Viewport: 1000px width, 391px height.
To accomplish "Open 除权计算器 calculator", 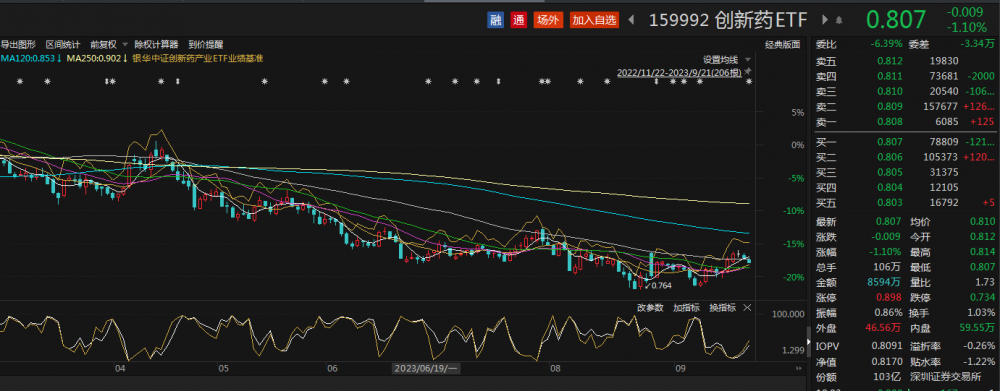I will [156, 45].
